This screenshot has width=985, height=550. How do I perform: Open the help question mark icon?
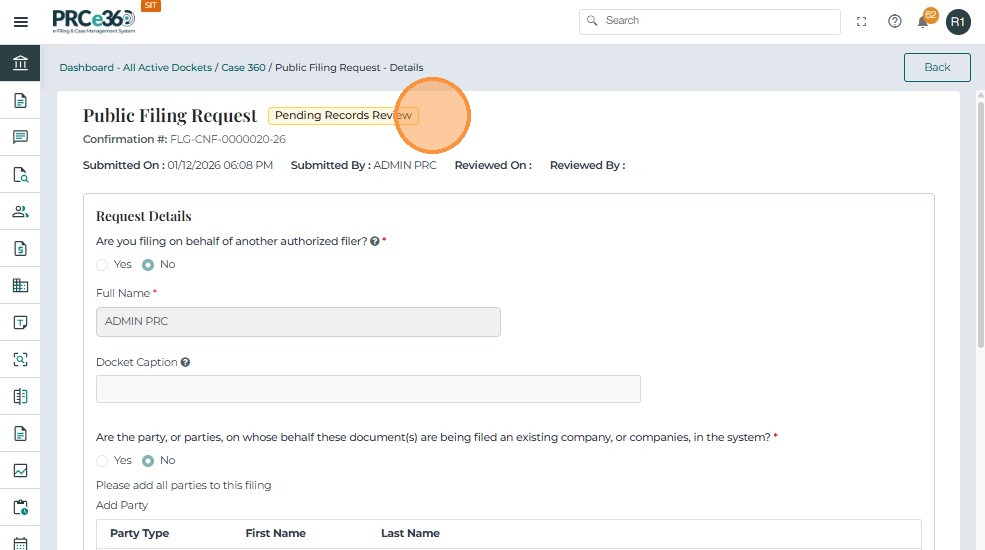[895, 21]
